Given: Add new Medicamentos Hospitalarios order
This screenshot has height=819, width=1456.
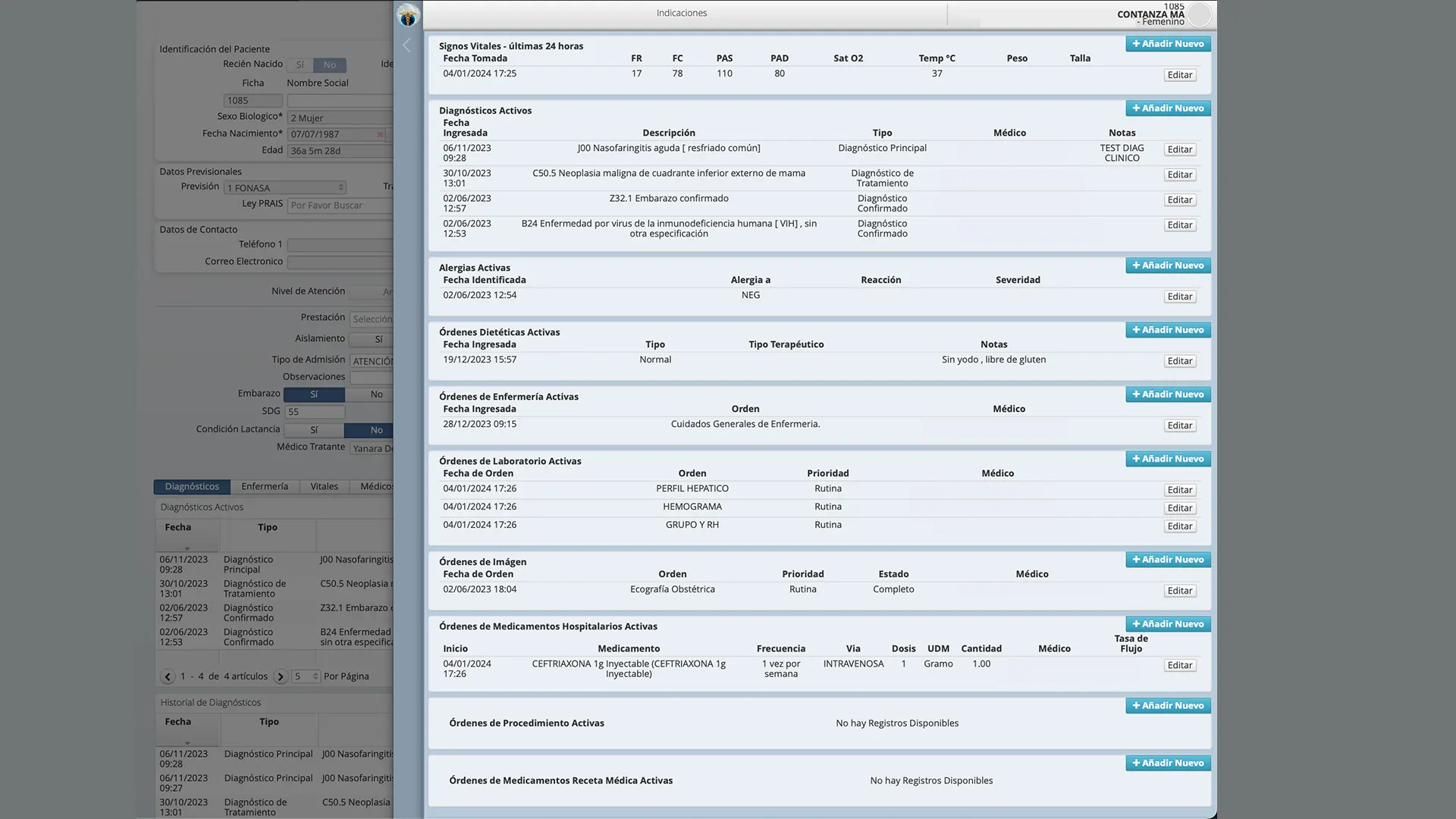Looking at the screenshot, I should click(1168, 624).
